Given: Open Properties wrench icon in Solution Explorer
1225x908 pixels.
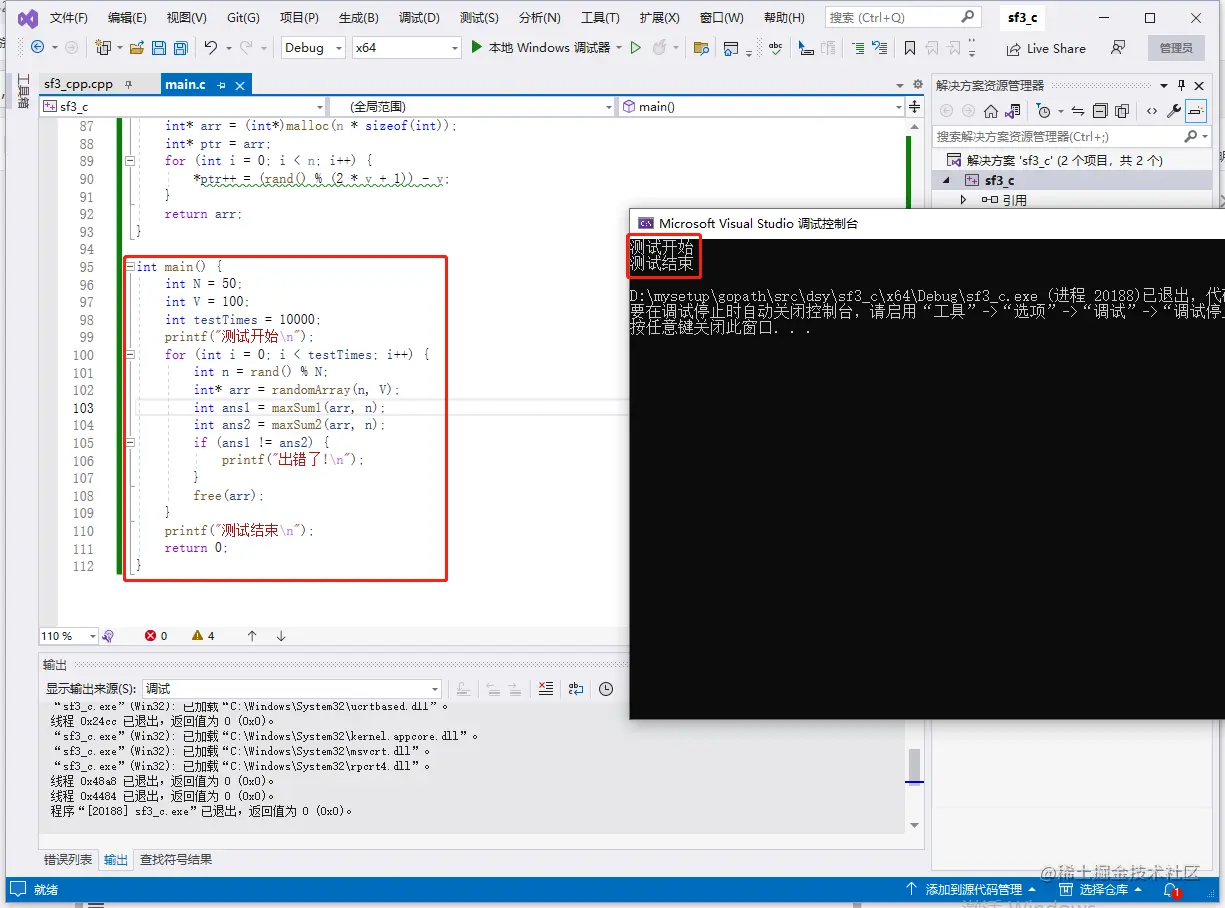Looking at the screenshot, I should 1174,111.
